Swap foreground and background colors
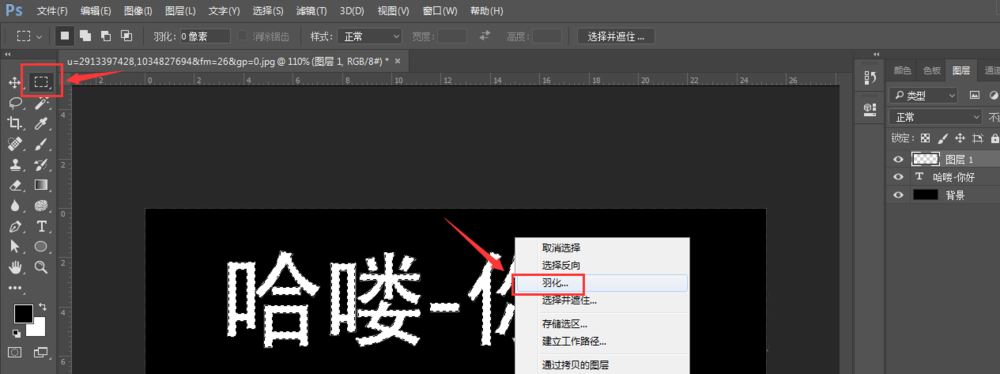The image size is (1000, 374). point(42,307)
